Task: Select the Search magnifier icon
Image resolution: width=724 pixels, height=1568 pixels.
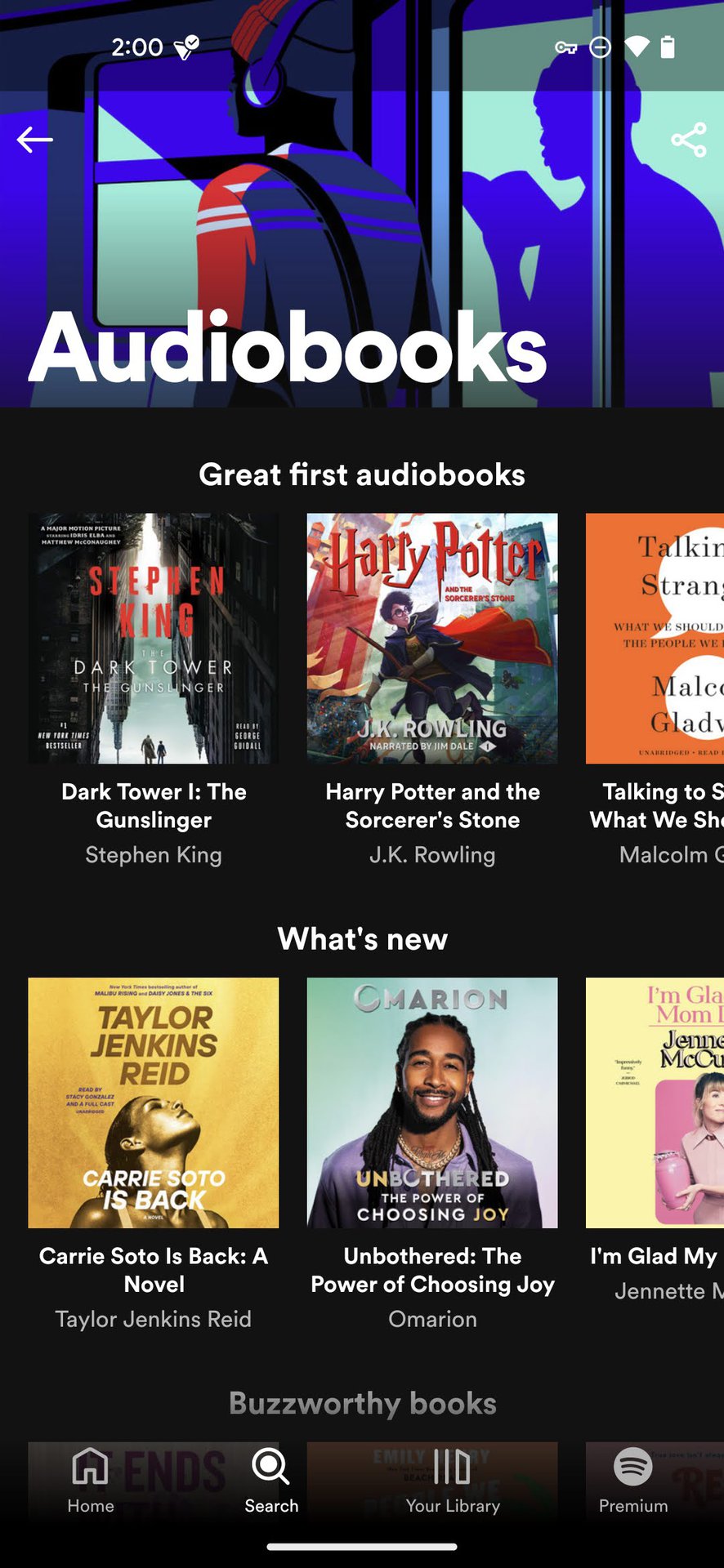Action: click(270, 1467)
